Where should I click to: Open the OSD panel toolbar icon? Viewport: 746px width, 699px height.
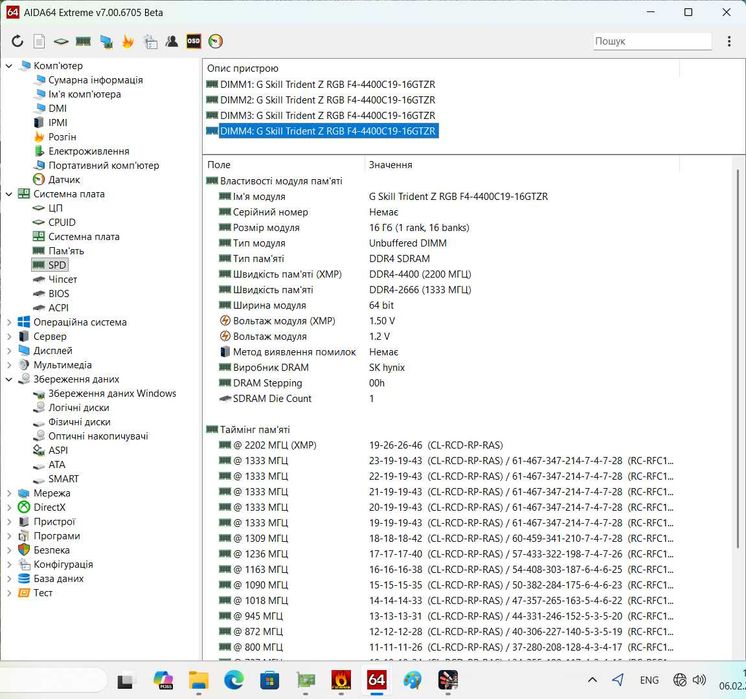tap(194, 41)
